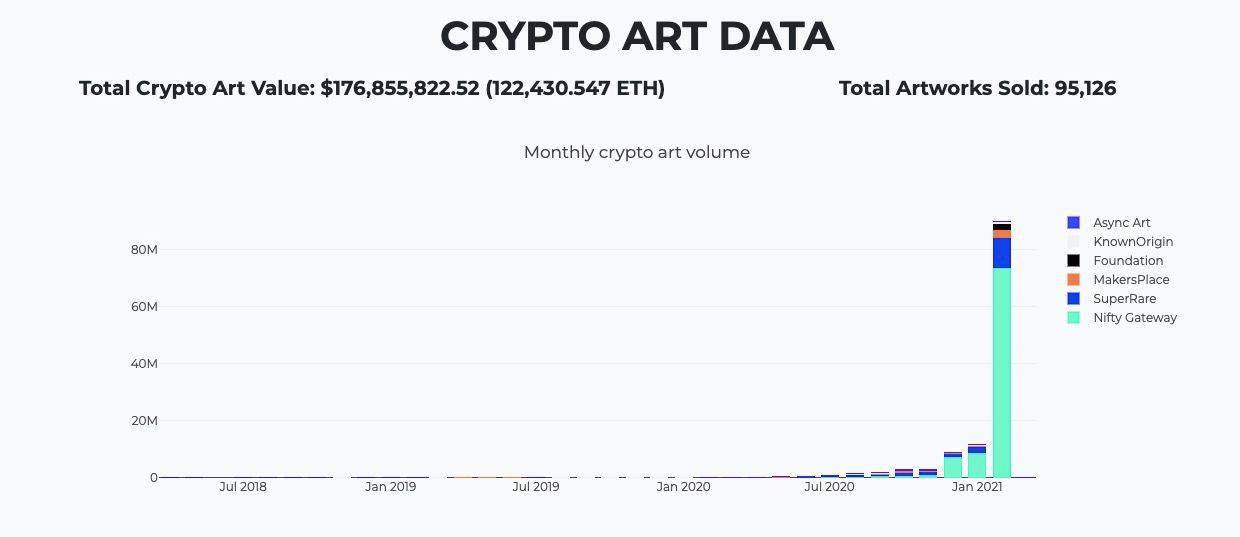The height and width of the screenshot is (537, 1240).
Task: Click the Jul 2020 x-axis label
Action: (829, 487)
